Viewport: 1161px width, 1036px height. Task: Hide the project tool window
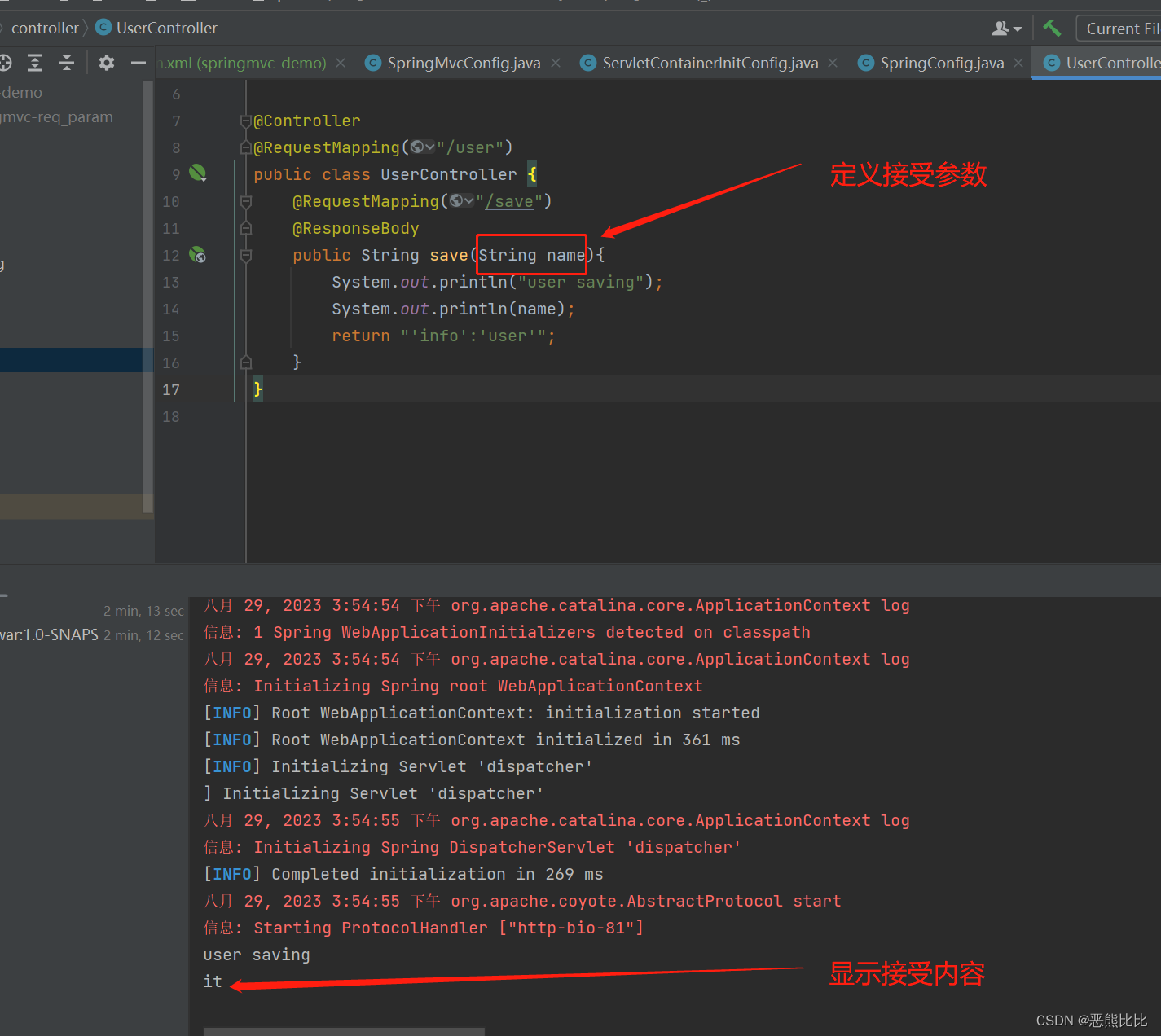139,63
